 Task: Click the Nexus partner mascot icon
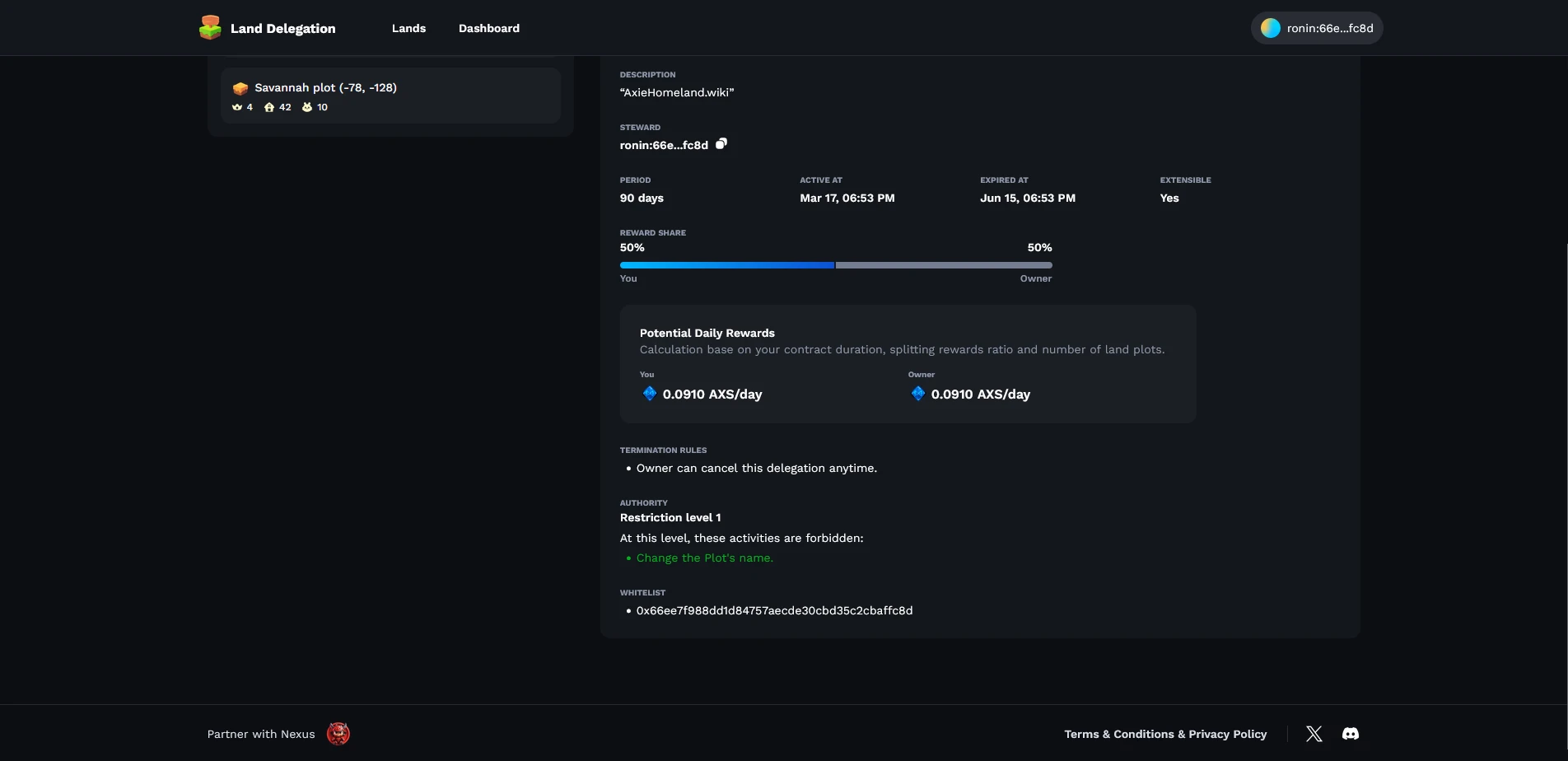(x=338, y=734)
